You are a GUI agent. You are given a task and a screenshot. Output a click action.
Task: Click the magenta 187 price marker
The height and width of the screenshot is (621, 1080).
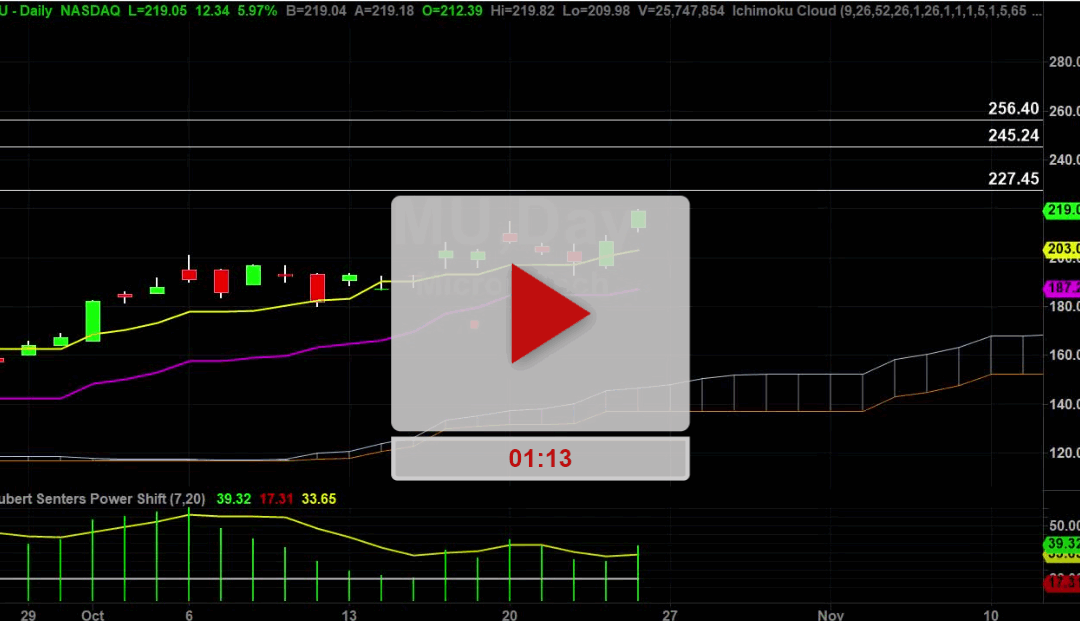tap(1060, 288)
